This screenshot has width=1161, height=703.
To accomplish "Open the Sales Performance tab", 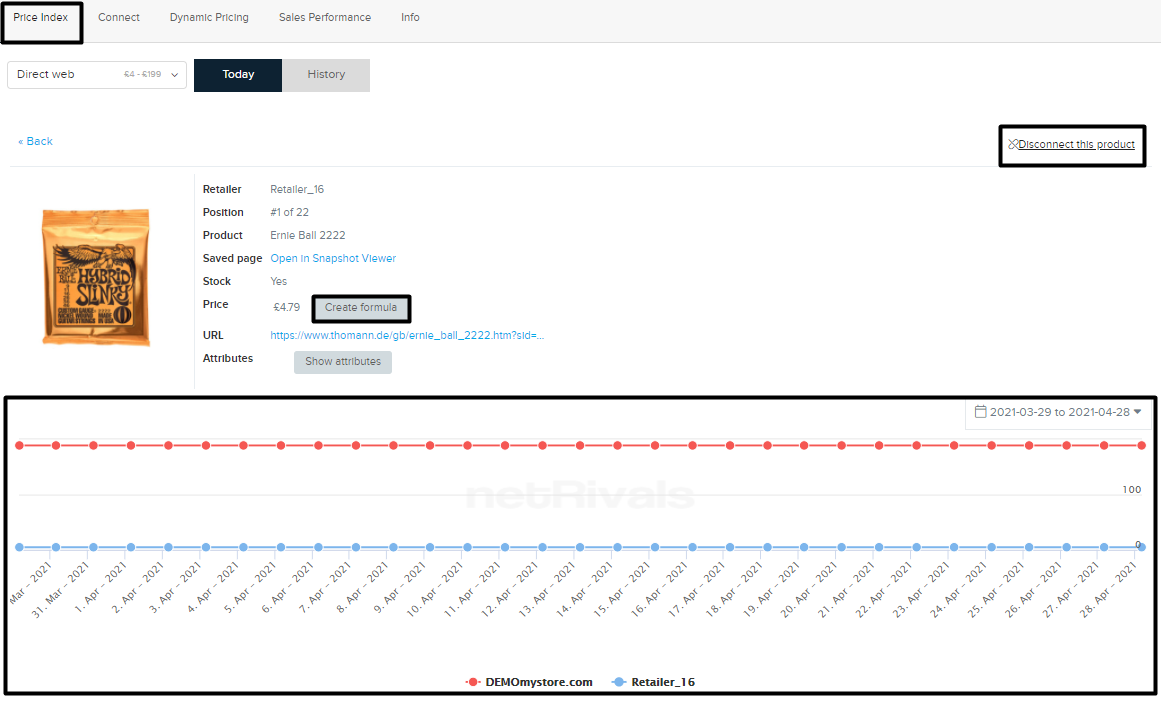I will click(x=325, y=18).
